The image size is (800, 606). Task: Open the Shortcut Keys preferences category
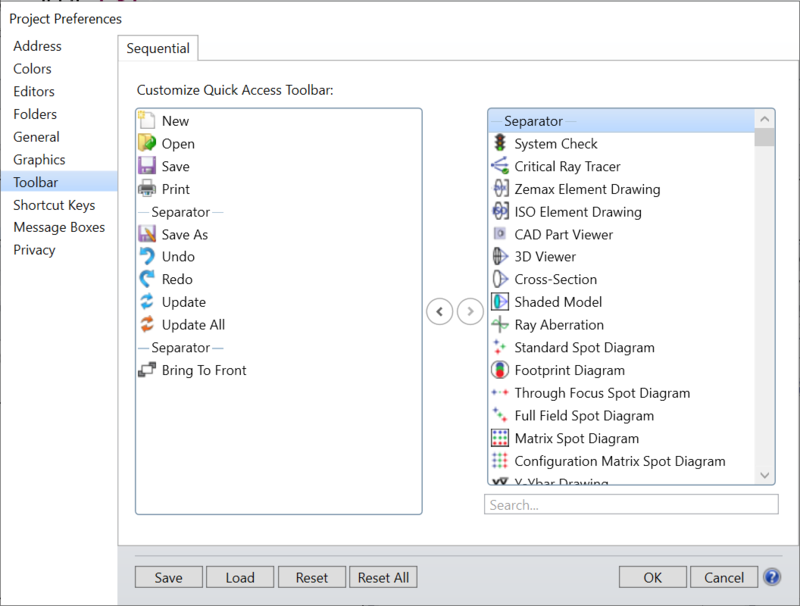pos(54,205)
